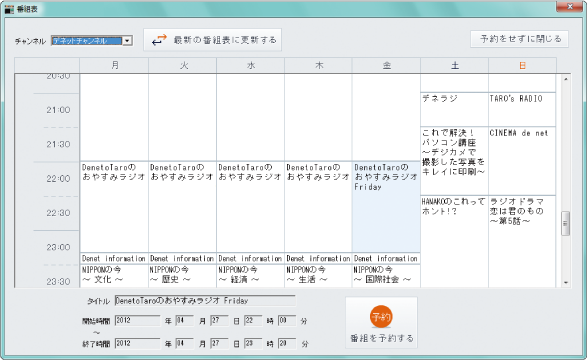Click the refresh arrows icon for latest schedule
Viewport: 587px width, 360px height.
click(x=159, y=40)
